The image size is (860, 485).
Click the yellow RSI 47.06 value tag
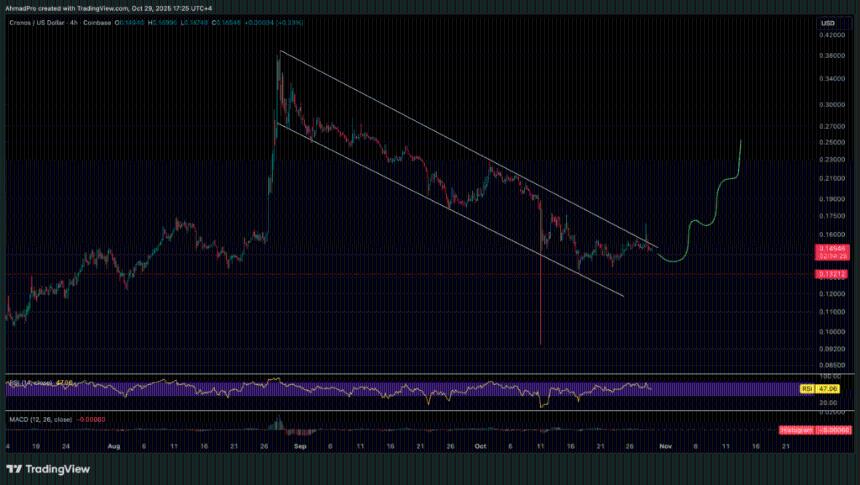pos(826,387)
